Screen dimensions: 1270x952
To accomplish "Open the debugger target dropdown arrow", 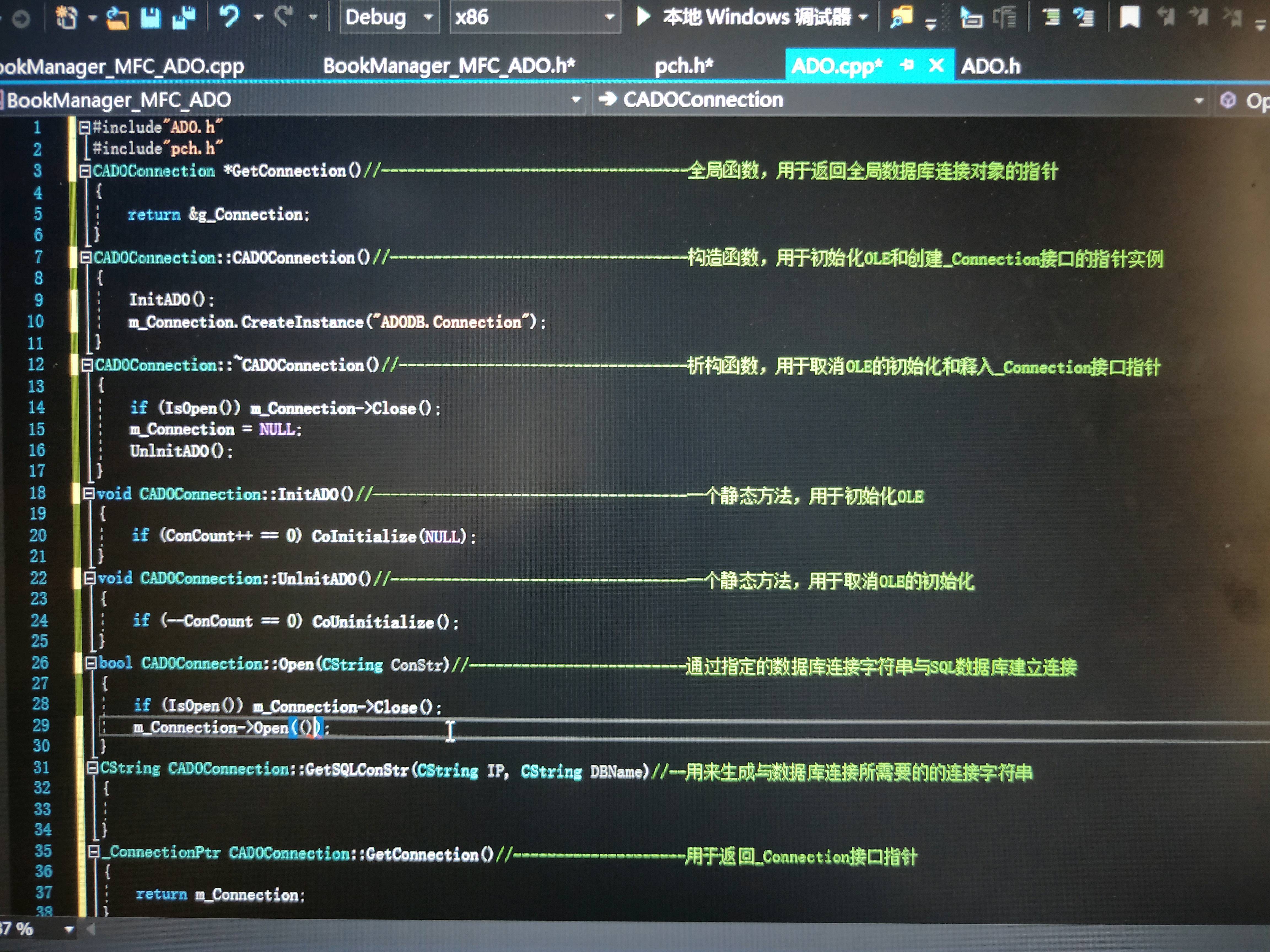I will (x=863, y=17).
